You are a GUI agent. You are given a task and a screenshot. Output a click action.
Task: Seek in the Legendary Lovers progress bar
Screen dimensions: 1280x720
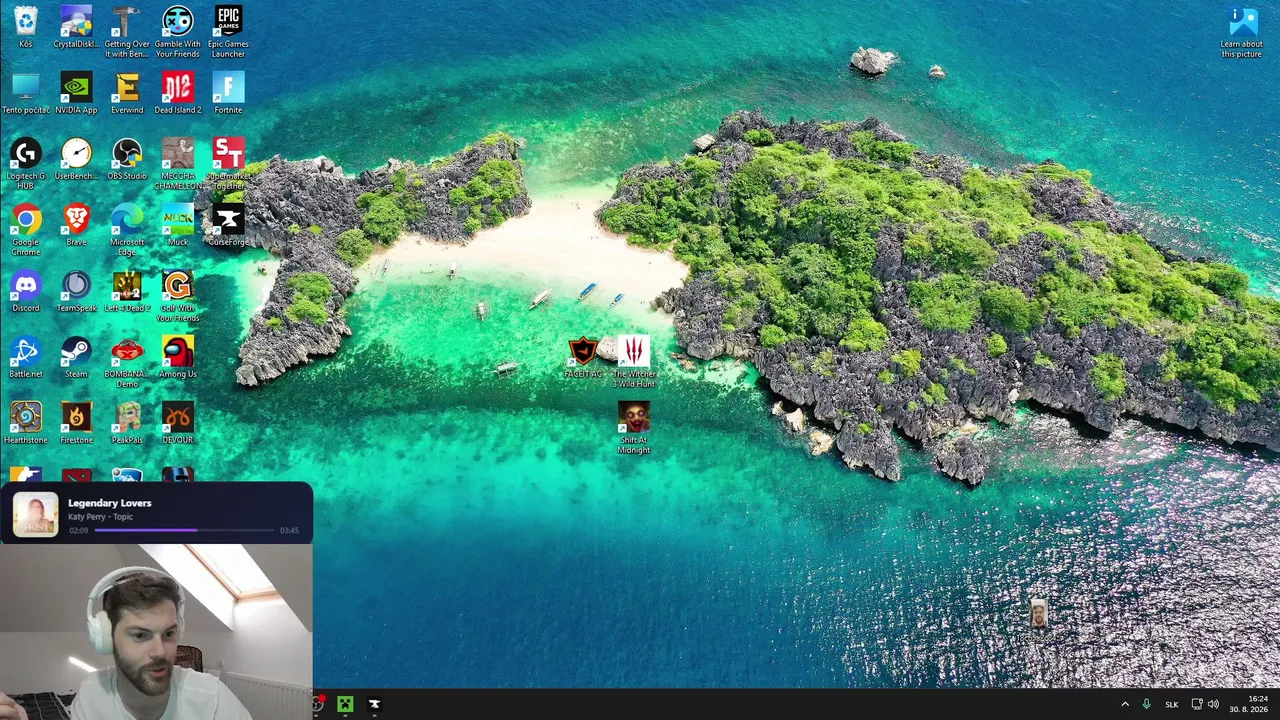pyautogui.click(x=184, y=530)
